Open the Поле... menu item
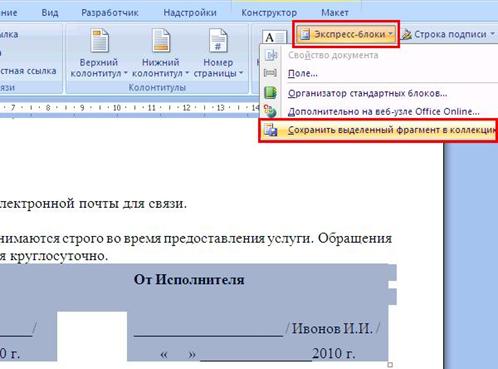The height and width of the screenshot is (369, 498). (379, 73)
